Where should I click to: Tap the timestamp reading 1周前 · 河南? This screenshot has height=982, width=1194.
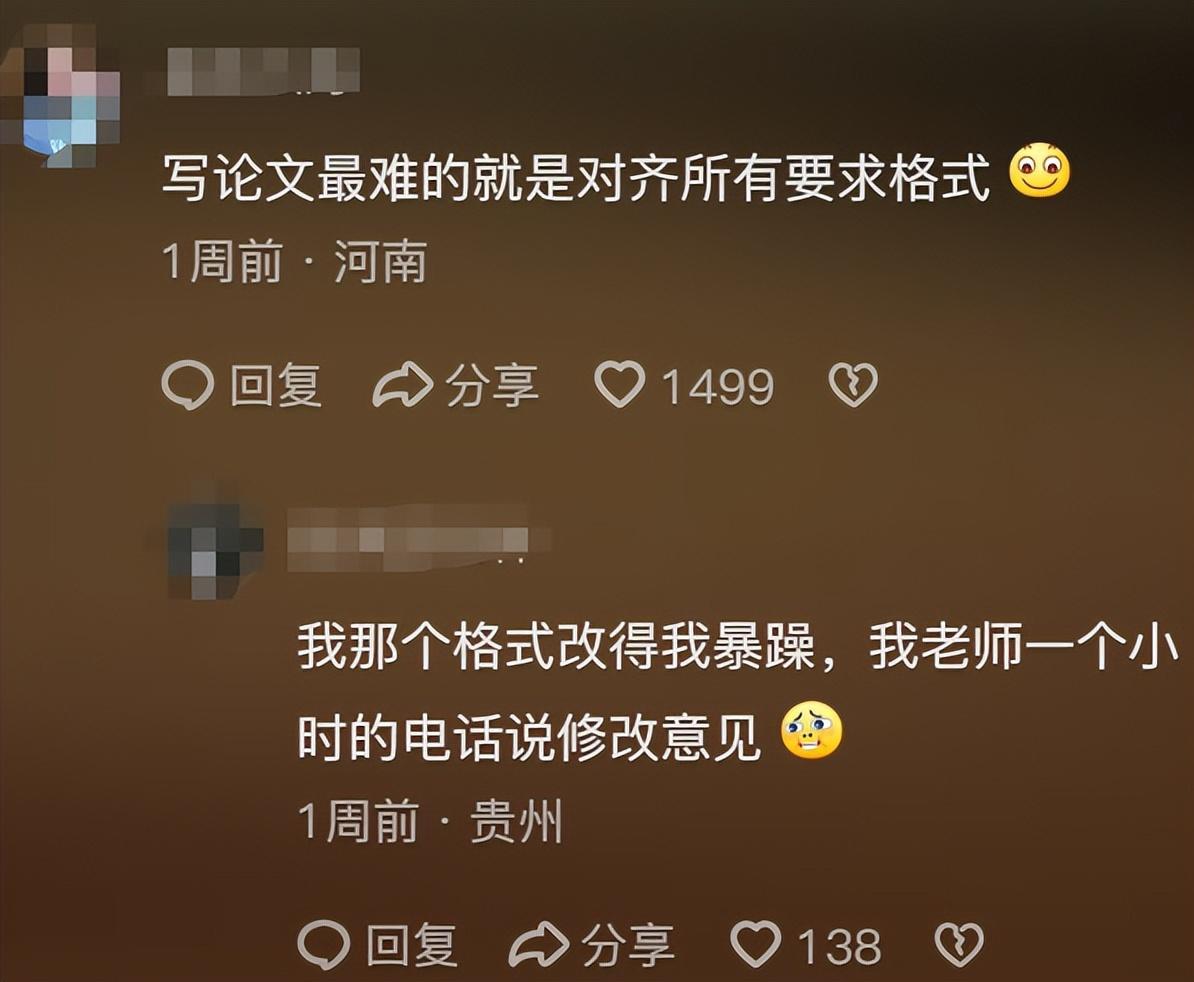point(294,262)
